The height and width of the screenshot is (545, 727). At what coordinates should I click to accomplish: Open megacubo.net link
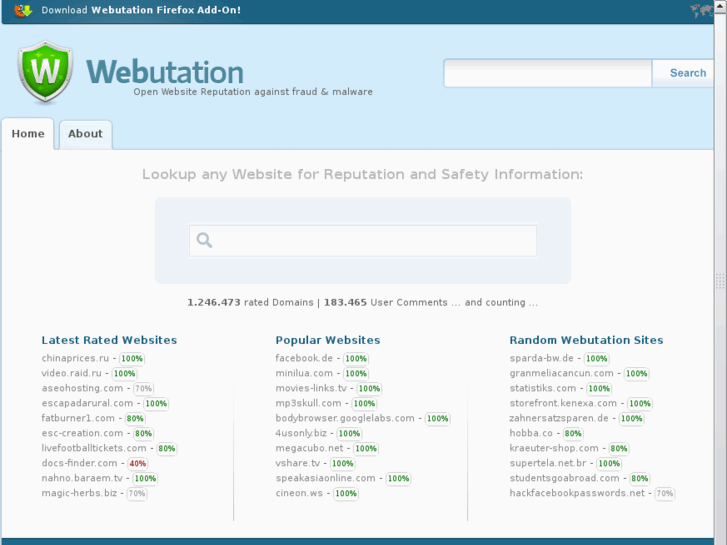click(310, 448)
